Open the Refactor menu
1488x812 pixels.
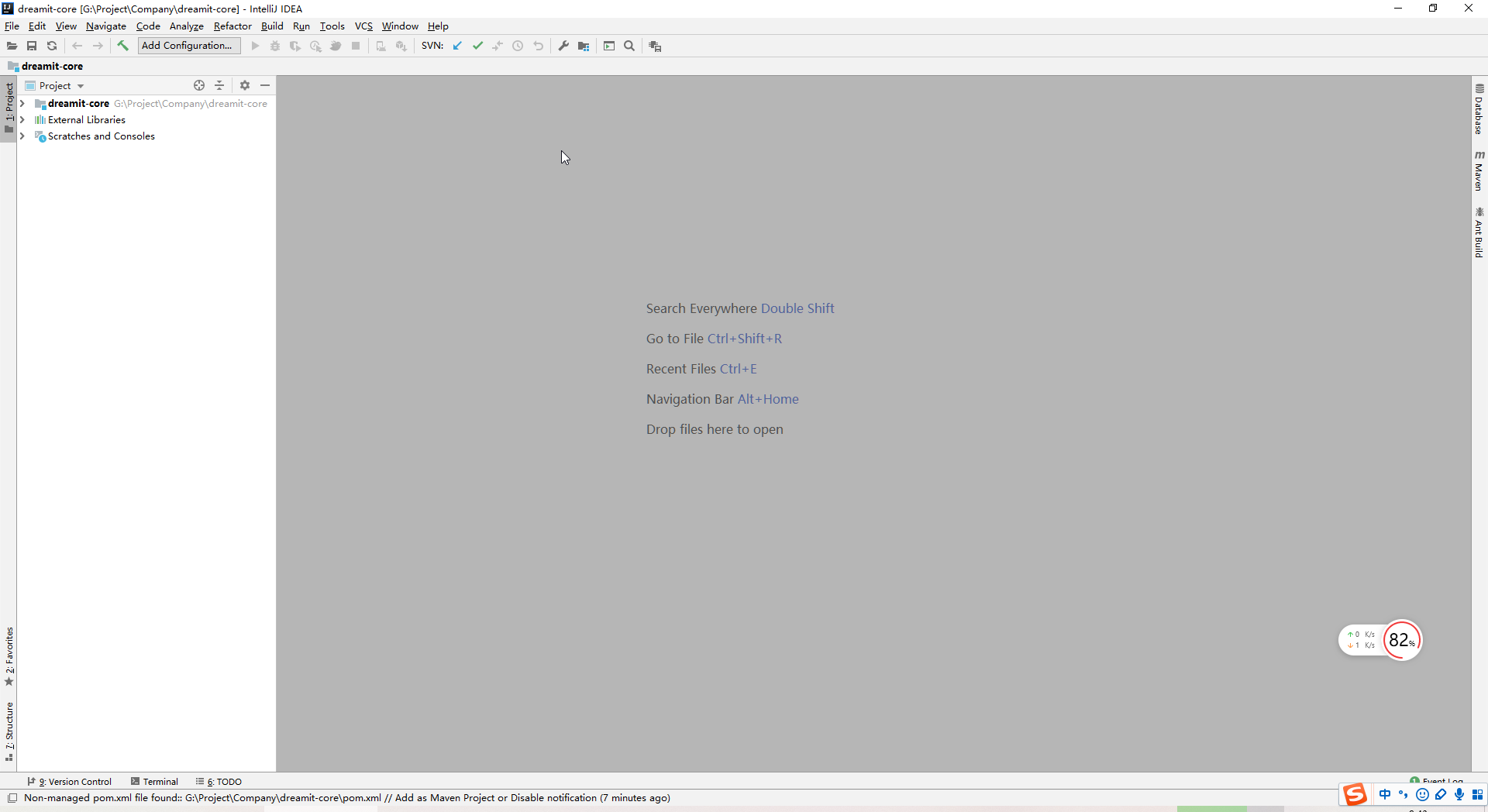[232, 26]
